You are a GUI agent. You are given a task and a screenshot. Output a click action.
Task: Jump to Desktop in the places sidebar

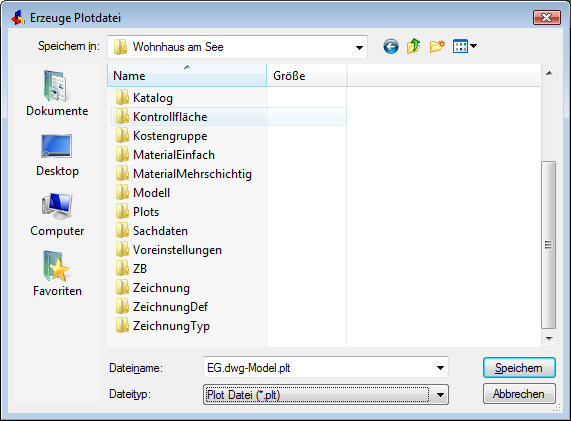(57, 155)
